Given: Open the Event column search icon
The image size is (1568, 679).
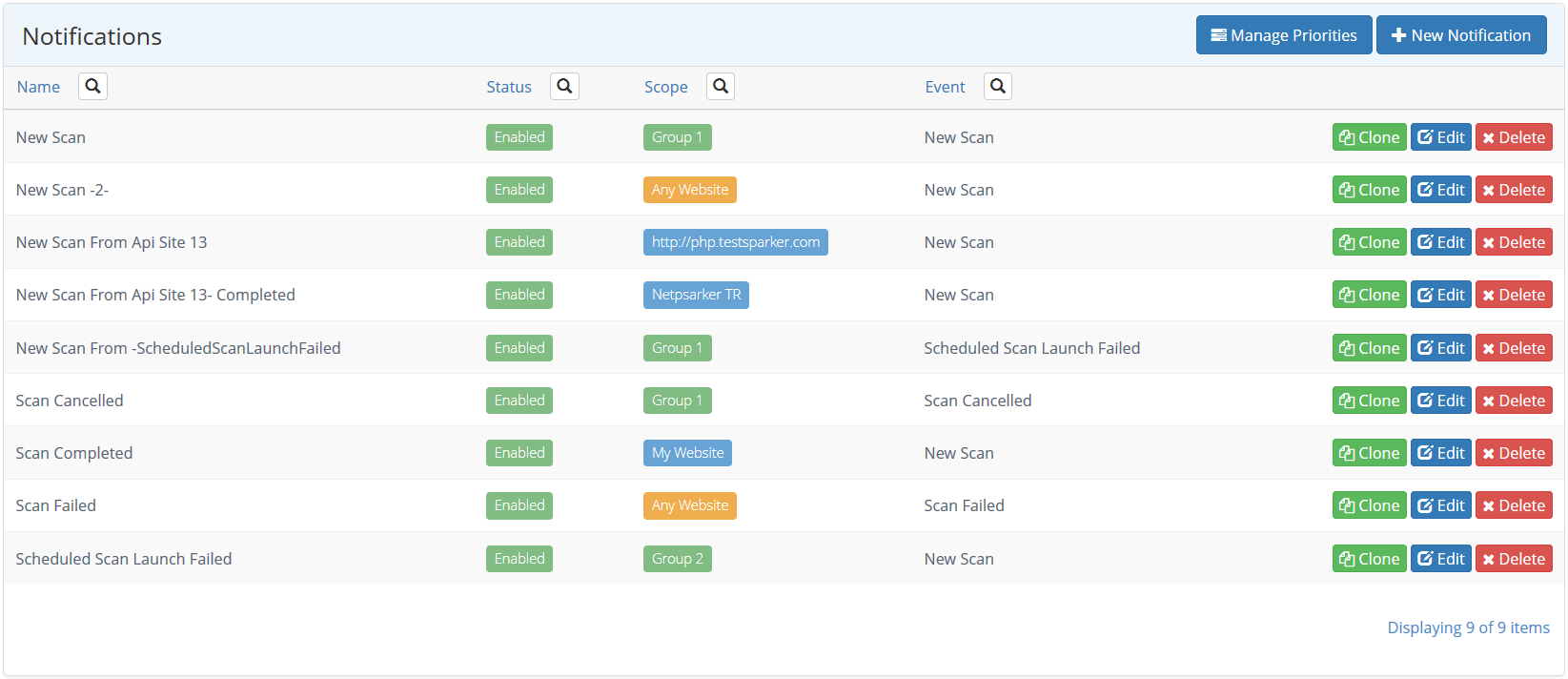Looking at the screenshot, I should click(x=997, y=87).
